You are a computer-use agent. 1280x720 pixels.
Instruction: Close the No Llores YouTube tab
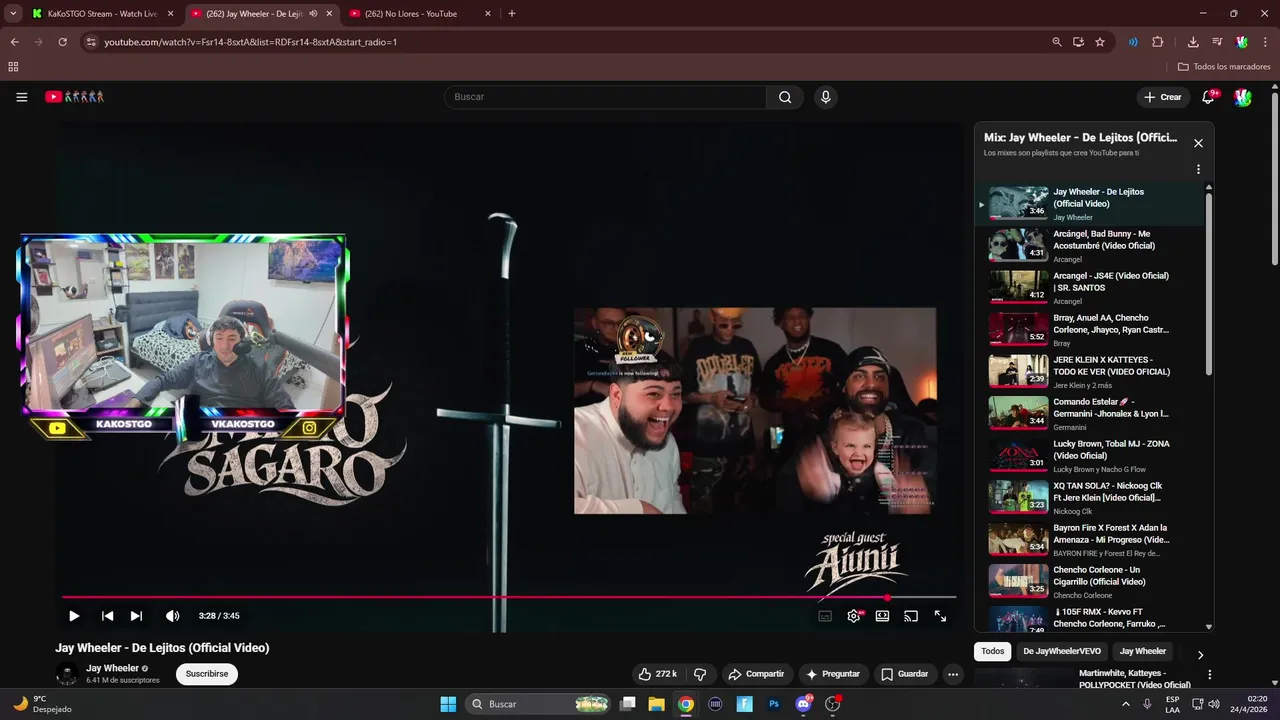(x=488, y=14)
